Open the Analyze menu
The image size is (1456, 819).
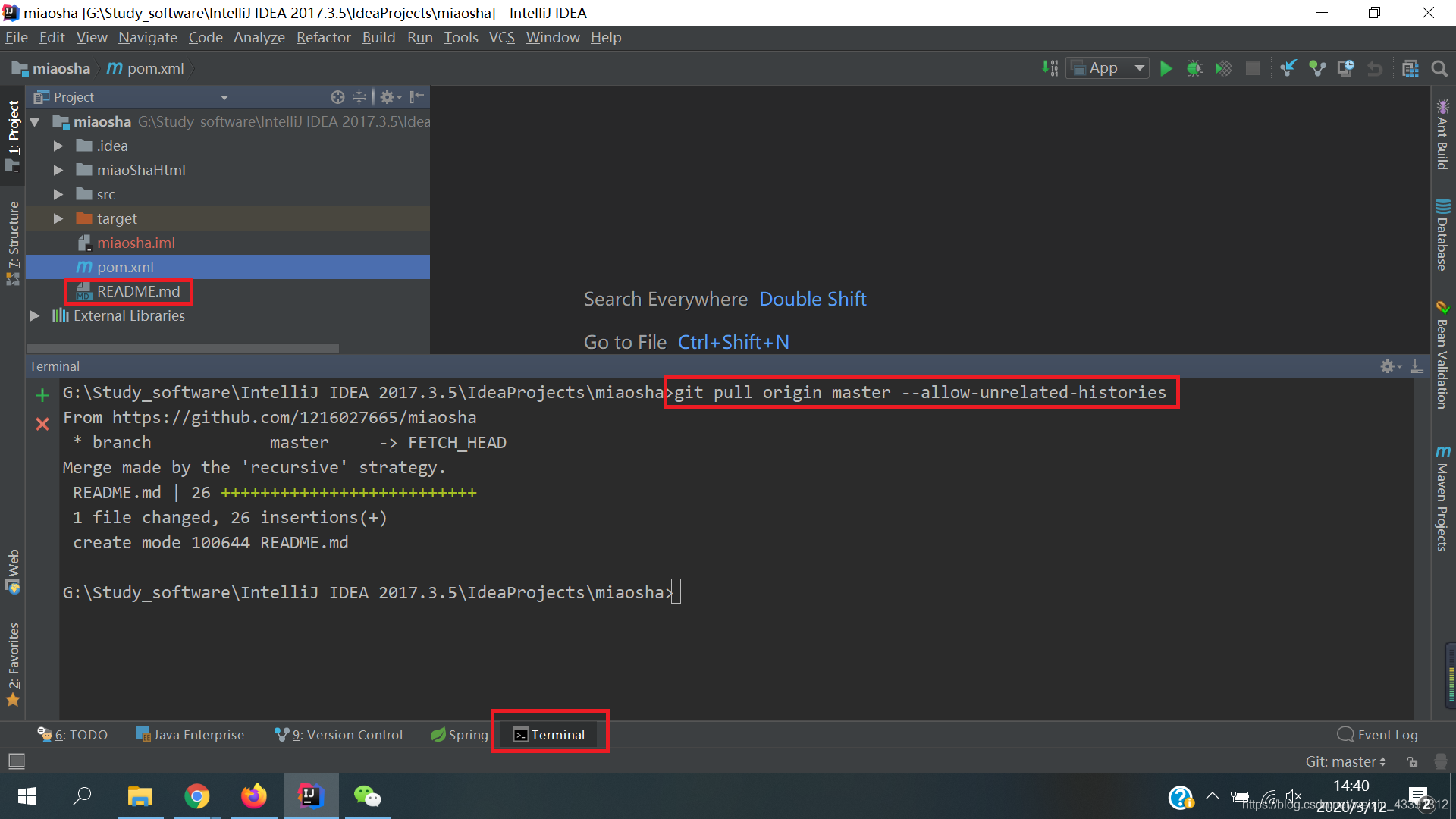[x=259, y=37]
